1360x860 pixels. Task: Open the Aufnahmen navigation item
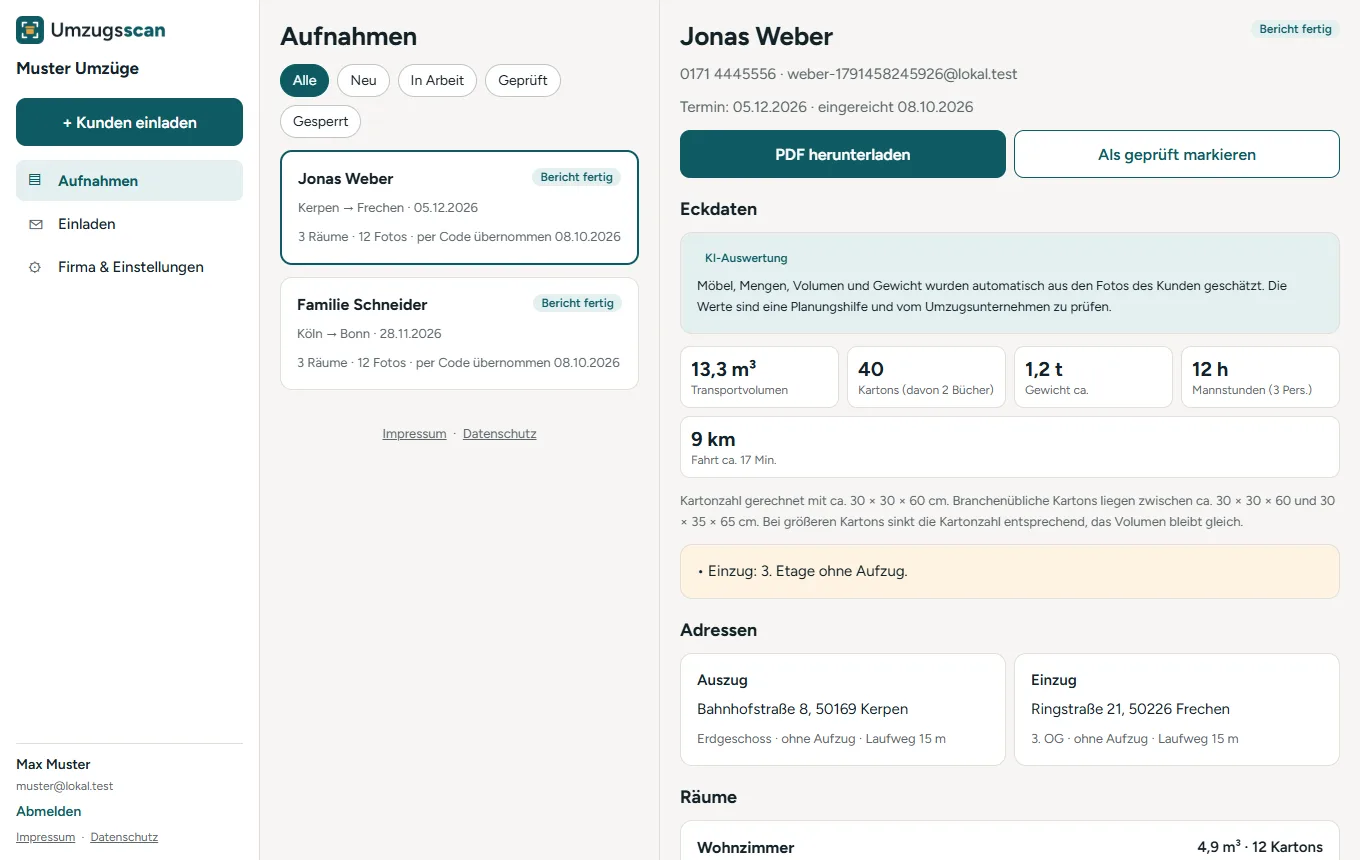coord(129,181)
